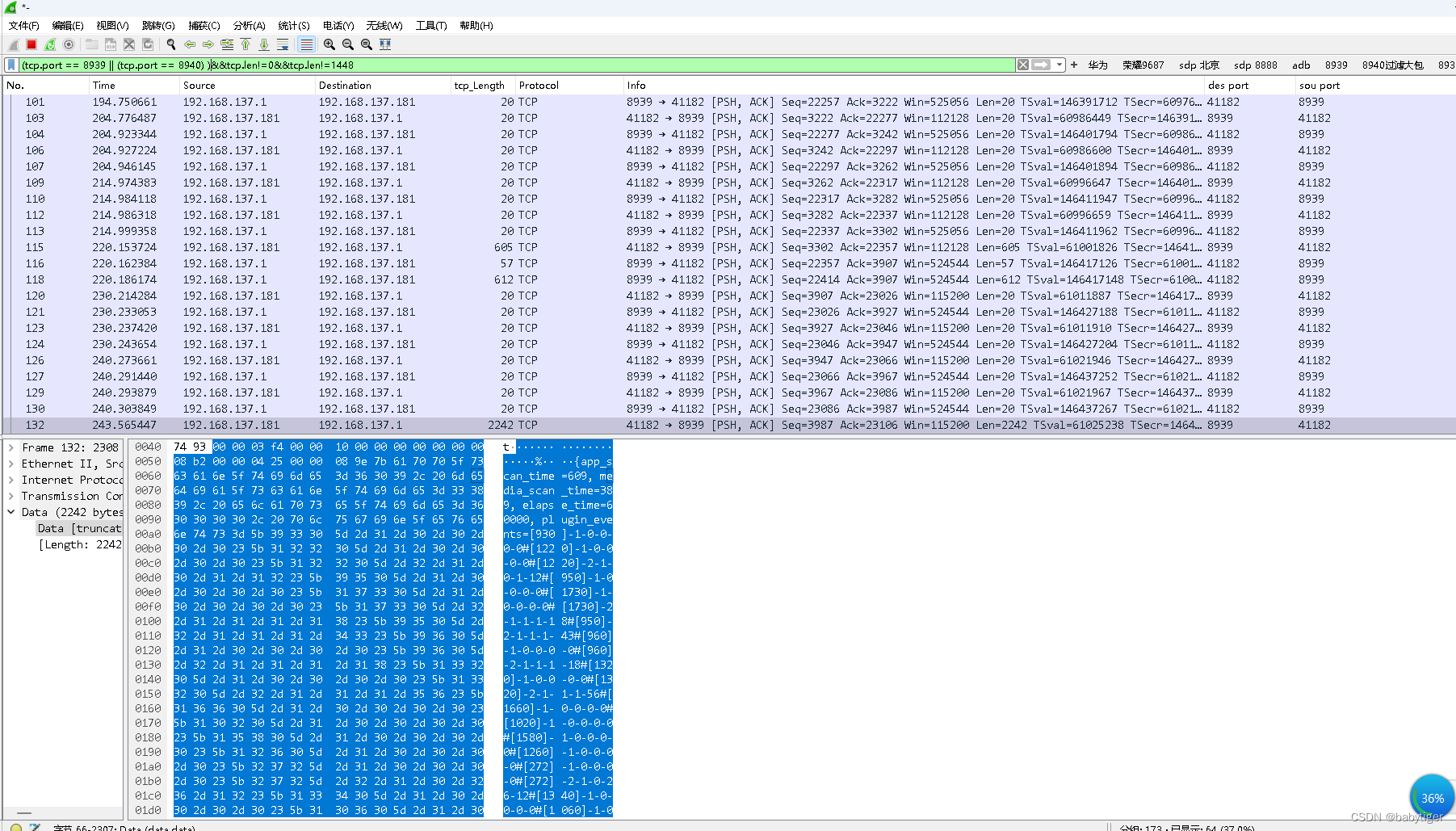This screenshot has height=831, width=1456.
Task: Add filter button with plus icon
Action: pyautogui.click(x=1074, y=65)
